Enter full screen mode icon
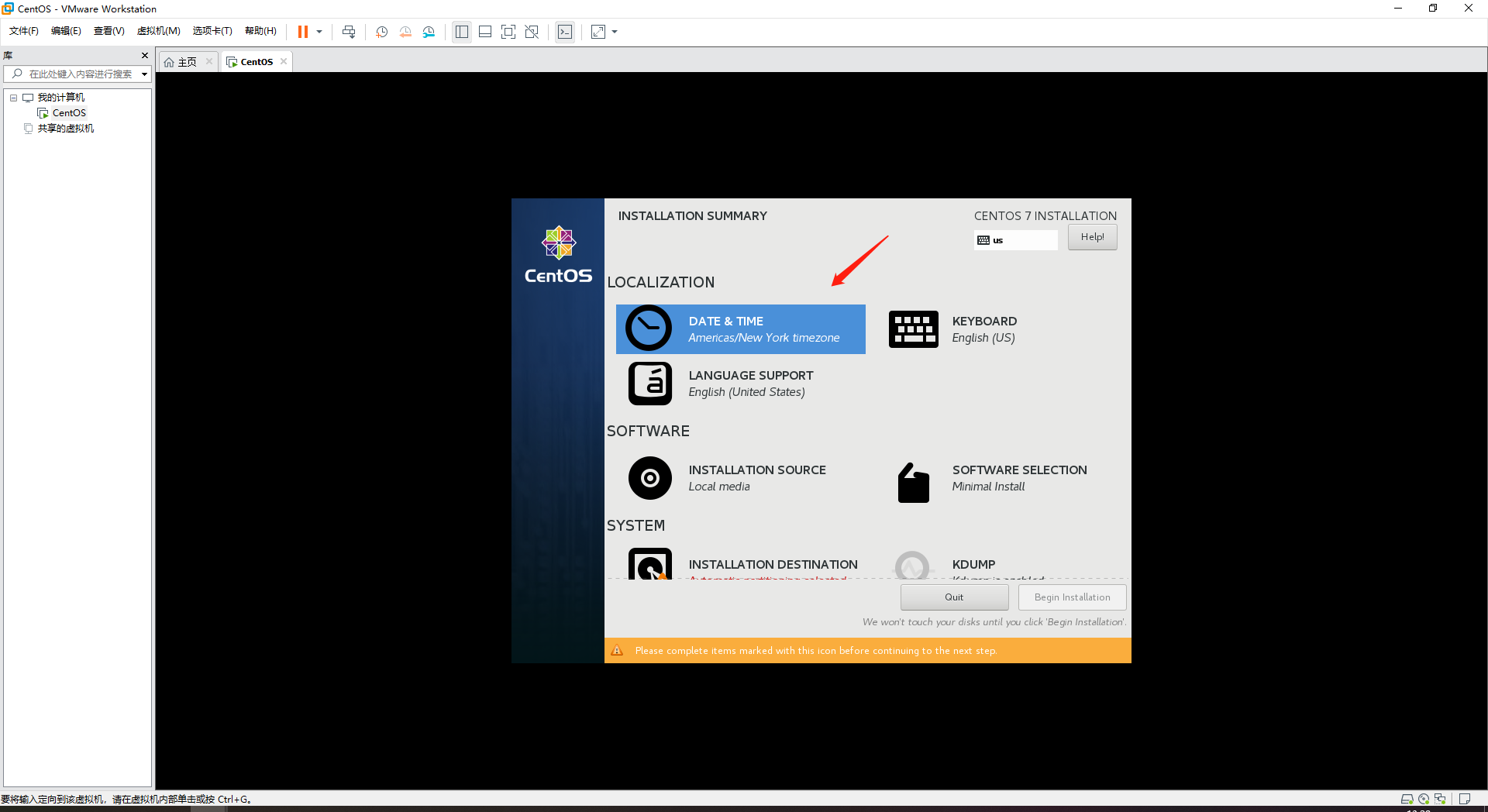The height and width of the screenshot is (812, 1488). [508, 32]
